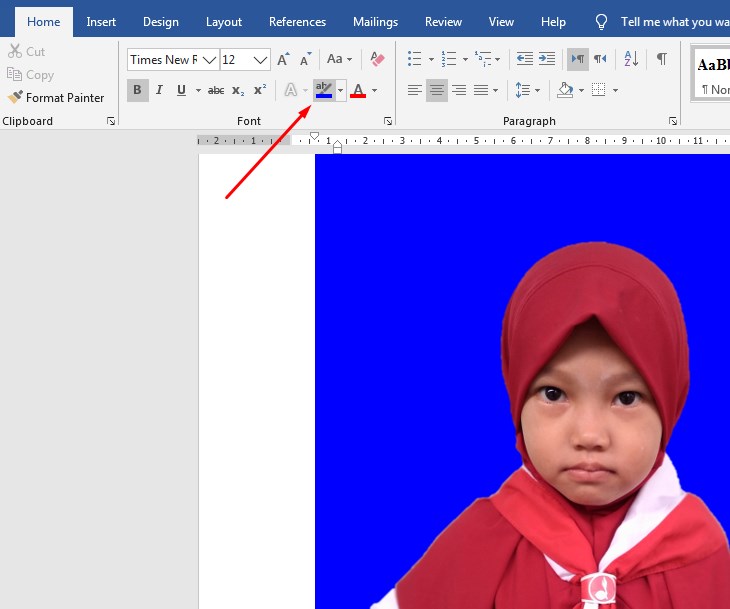
Task: Expand numbering library dropdown arrow
Action: (465, 59)
